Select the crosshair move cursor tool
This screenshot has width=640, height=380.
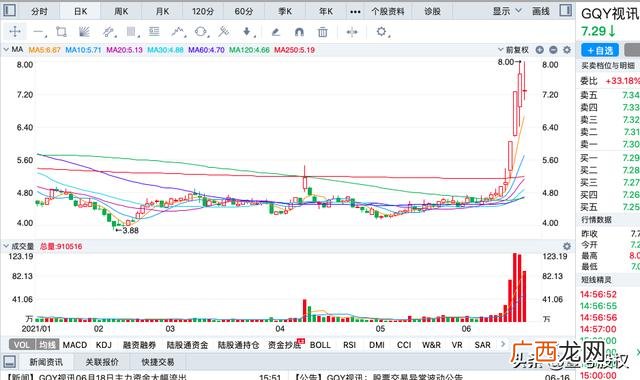click(15, 31)
